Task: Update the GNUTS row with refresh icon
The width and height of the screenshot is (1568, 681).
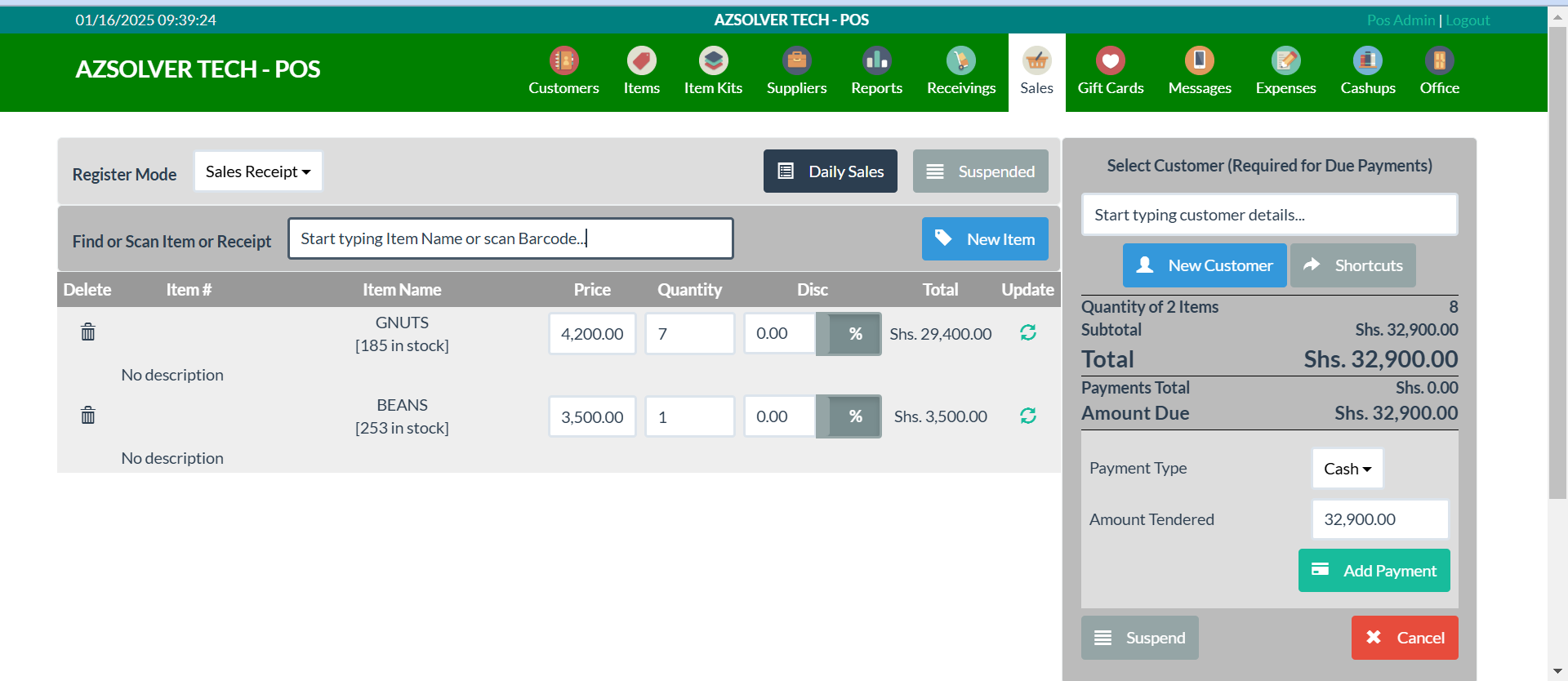Action: point(1028,332)
